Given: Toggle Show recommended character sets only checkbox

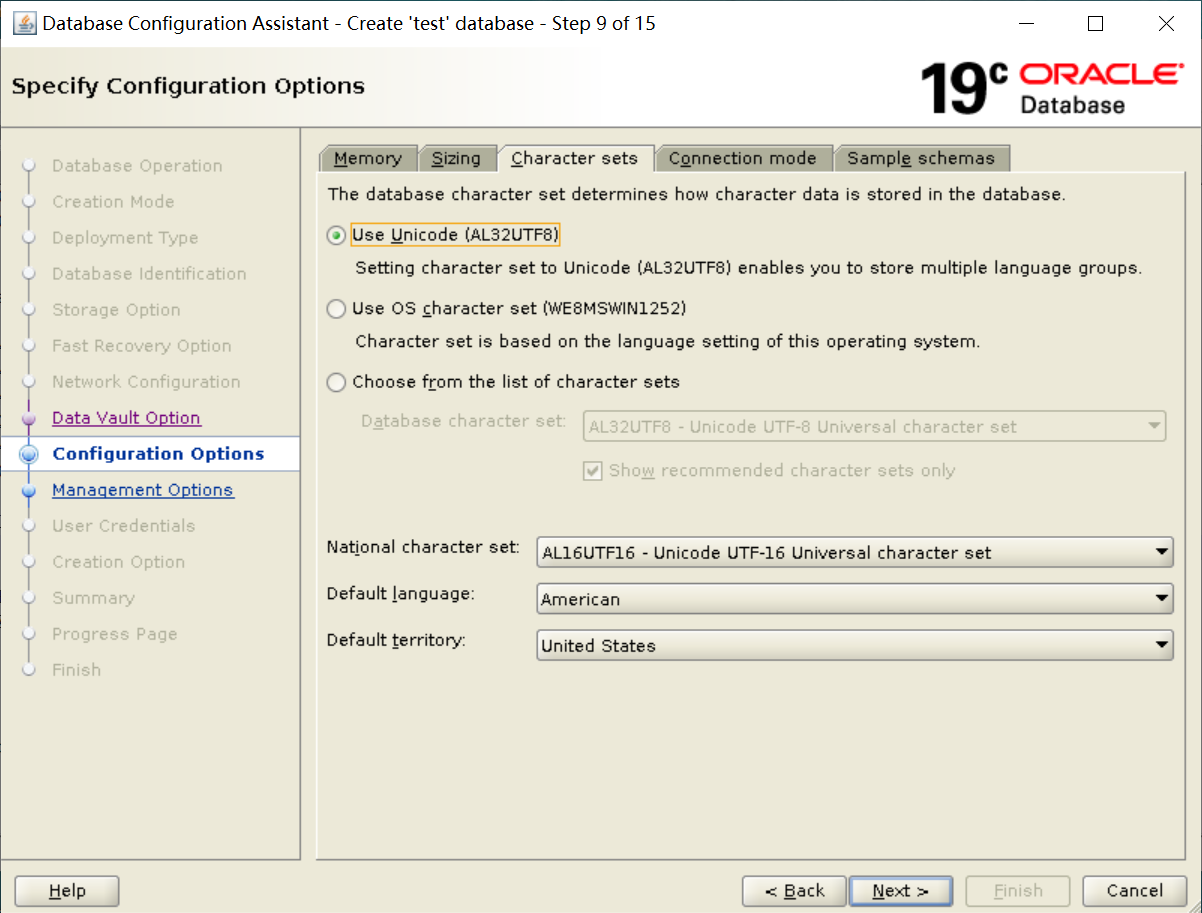Looking at the screenshot, I should point(592,471).
